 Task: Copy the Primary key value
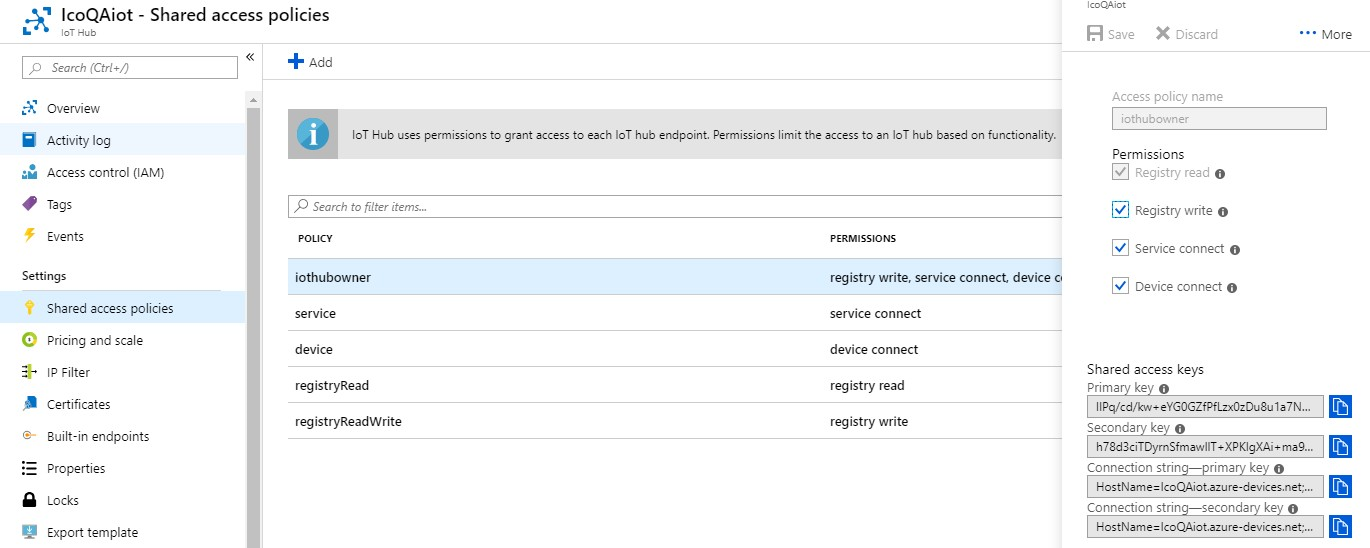(1340, 406)
